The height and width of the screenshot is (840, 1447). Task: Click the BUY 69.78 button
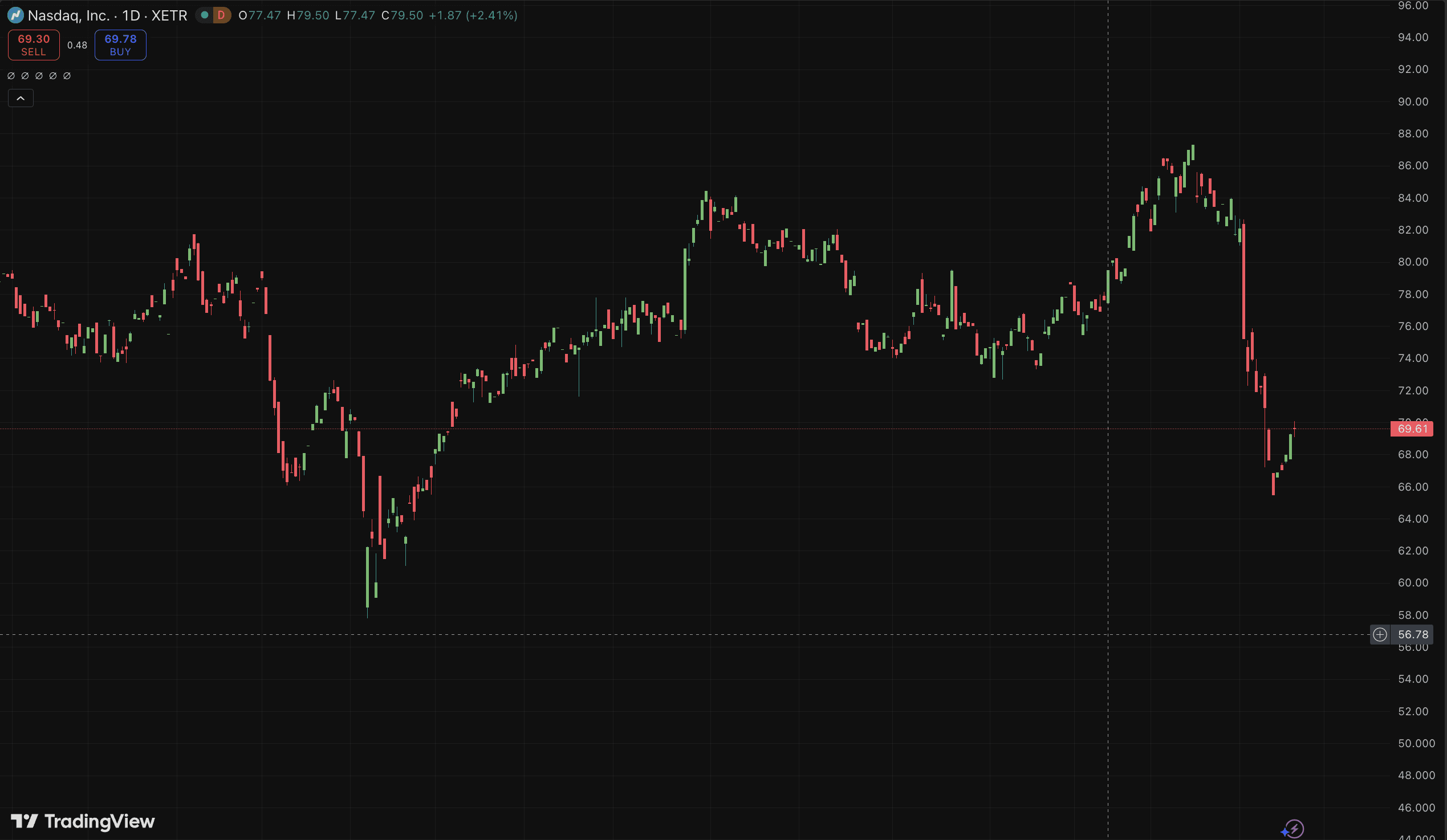[121, 45]
